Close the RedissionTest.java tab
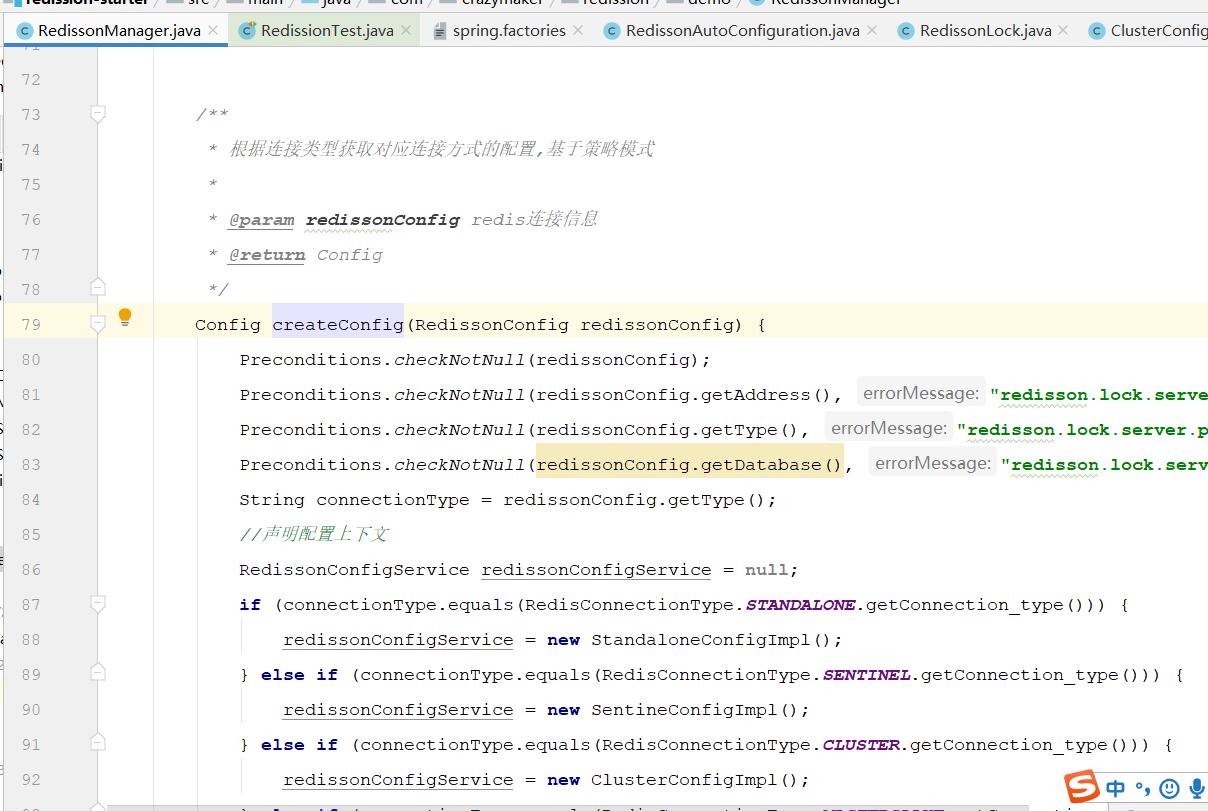Screen dimensions: 1208x811 coord(406,31)
